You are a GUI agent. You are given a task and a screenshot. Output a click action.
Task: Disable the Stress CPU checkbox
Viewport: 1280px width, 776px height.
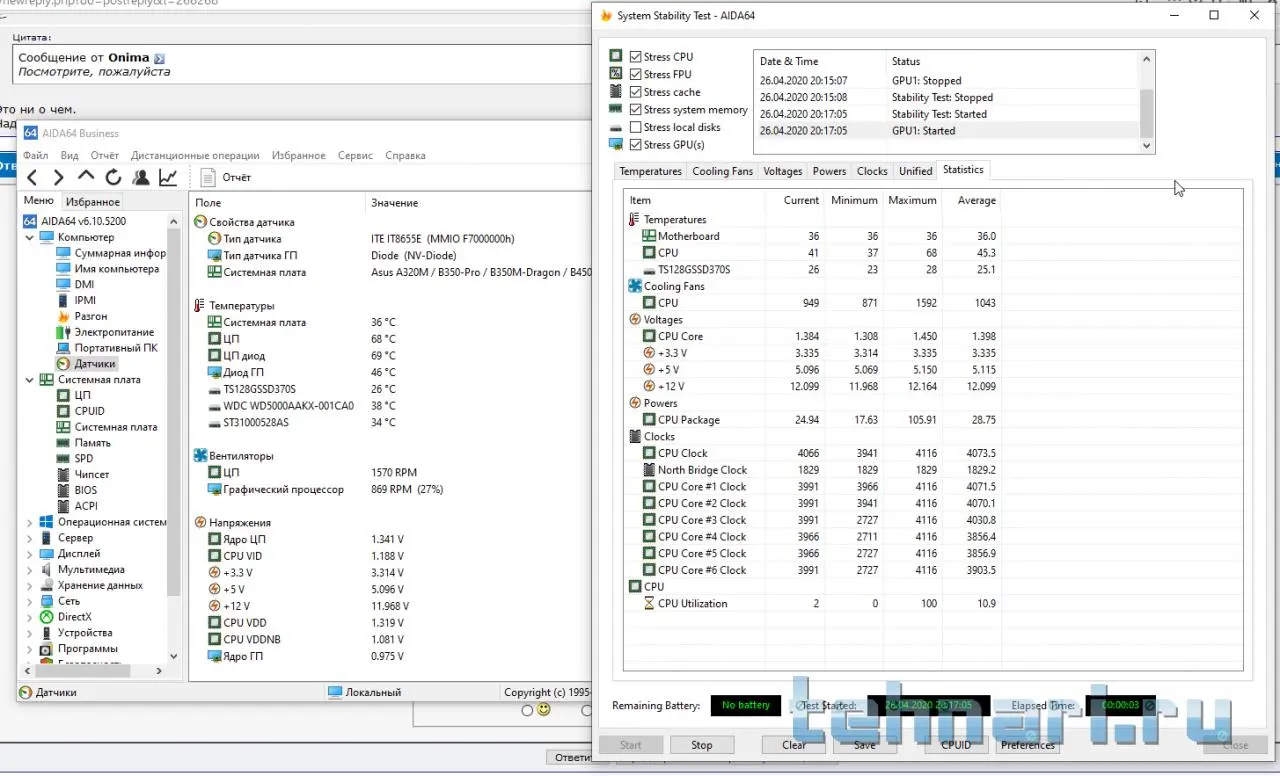tap(636, 57)
